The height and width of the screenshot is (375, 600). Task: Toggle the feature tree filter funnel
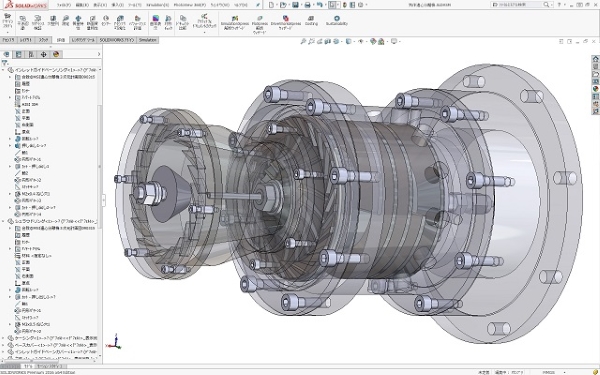[5, 62]
